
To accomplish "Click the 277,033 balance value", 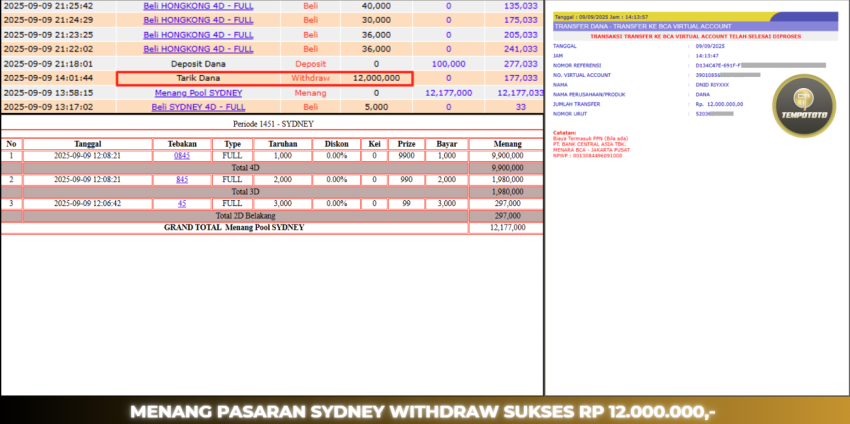I will click(520, 63).
